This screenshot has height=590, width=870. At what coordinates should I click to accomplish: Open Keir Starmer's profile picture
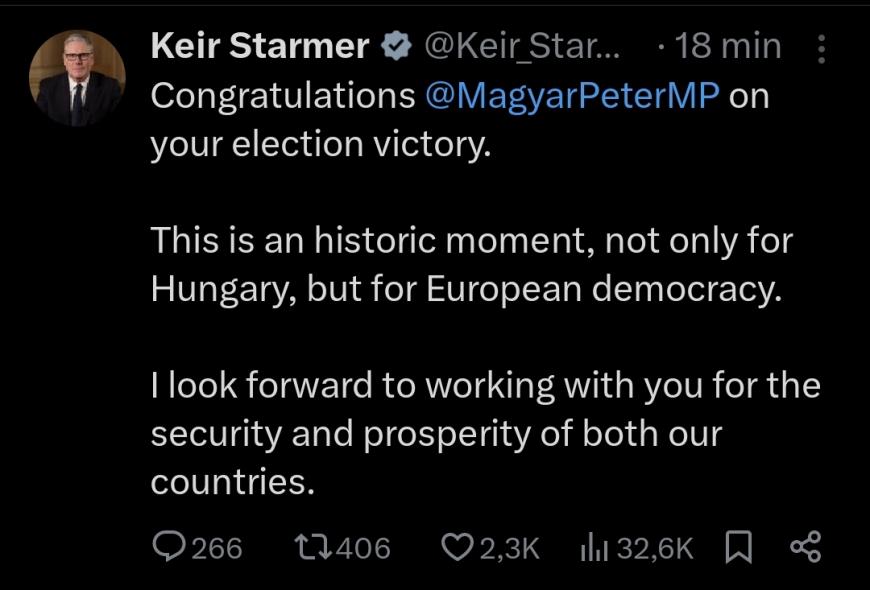coord(77,78)
